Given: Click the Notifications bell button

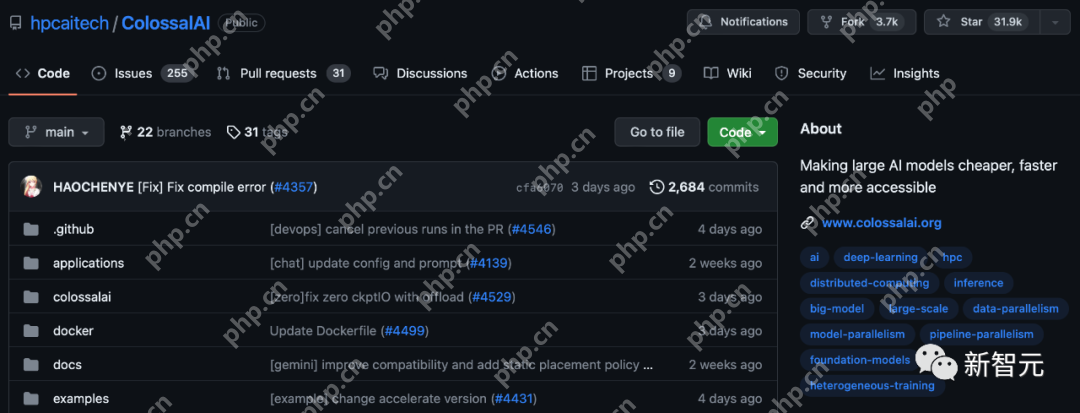Looking at the screenshot, I should pyautogui.click(x=743, y=22).
